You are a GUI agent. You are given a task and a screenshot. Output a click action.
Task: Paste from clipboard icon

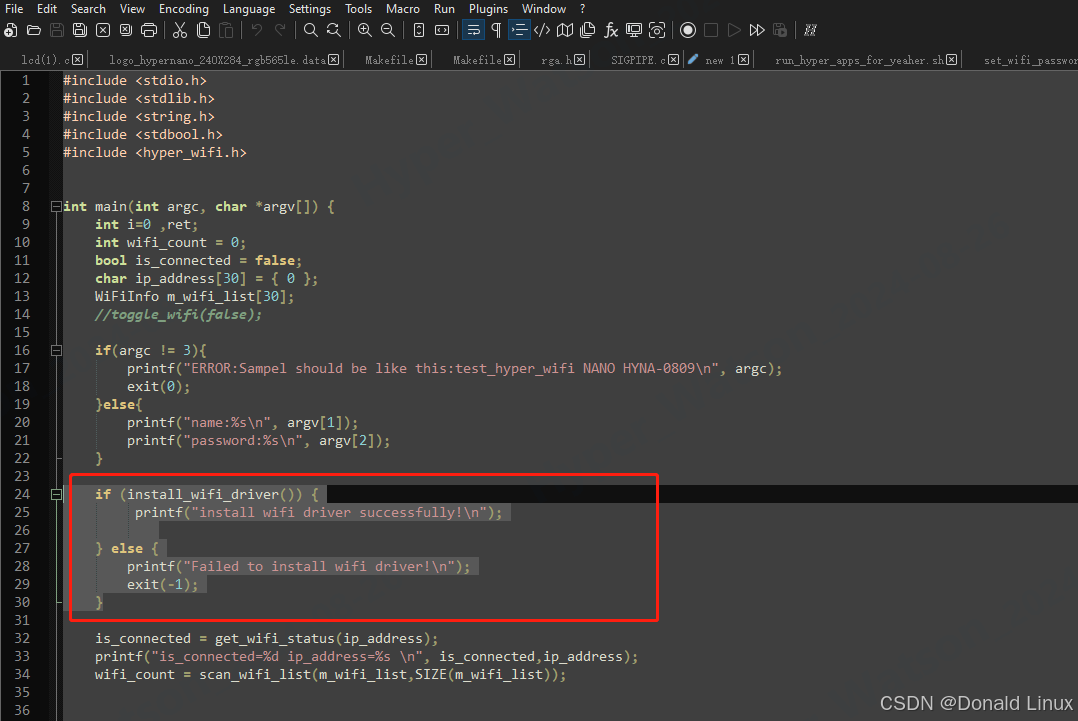tap(226, 30)
